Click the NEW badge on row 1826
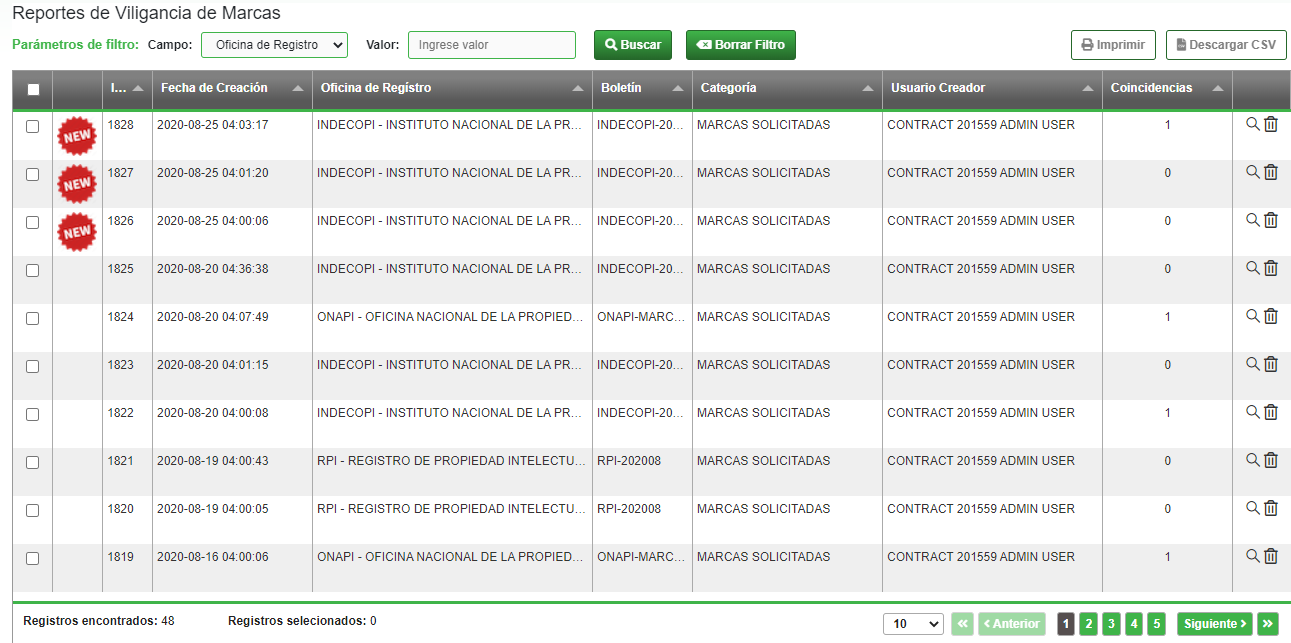The width and height of the screenshot is (1291, 643). (x=77, y=232)
